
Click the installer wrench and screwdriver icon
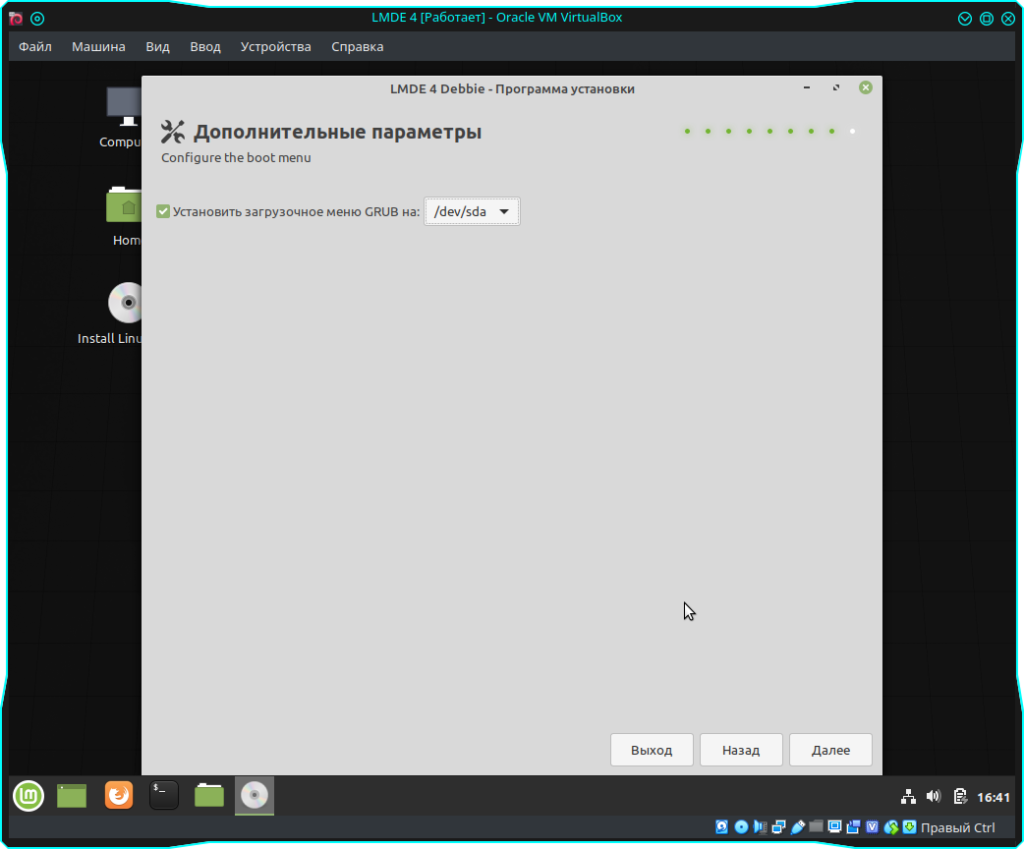pyautogui.click(x=173, y=131)
